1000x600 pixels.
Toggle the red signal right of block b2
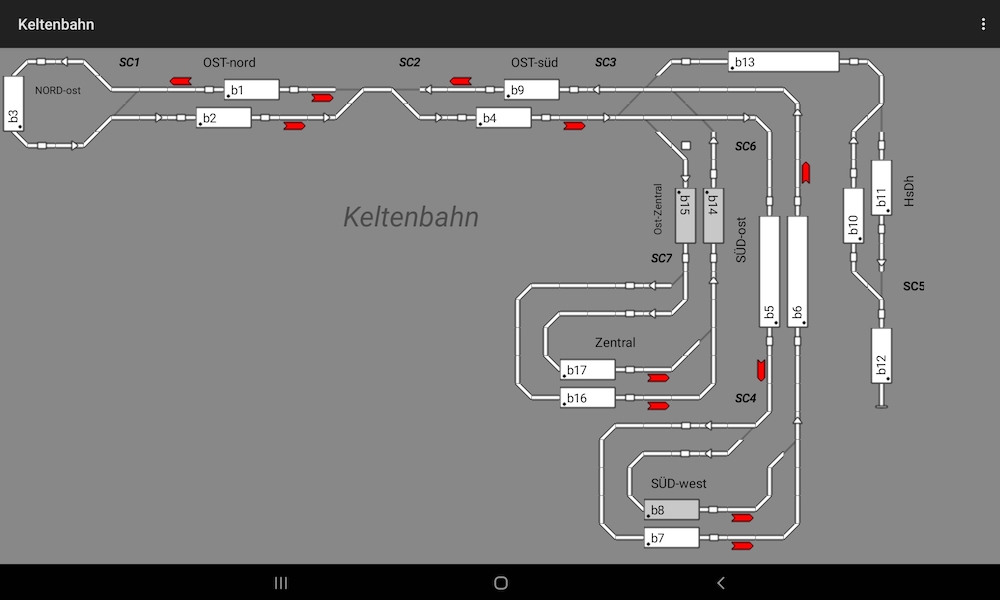point(294,126)
